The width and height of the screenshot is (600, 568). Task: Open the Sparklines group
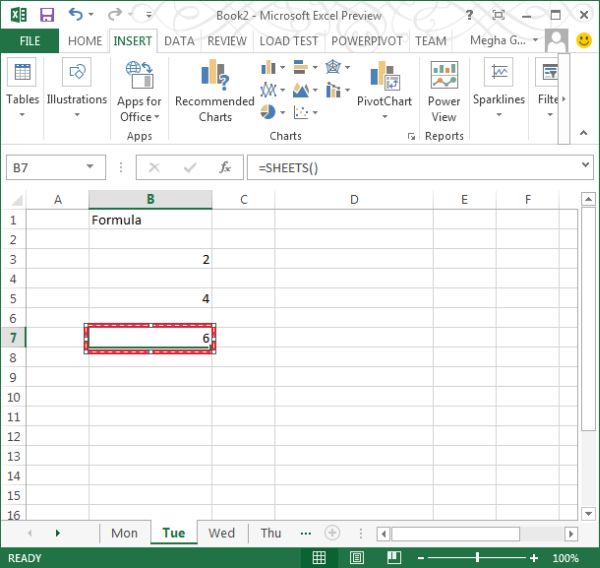[x=499, y=88]
